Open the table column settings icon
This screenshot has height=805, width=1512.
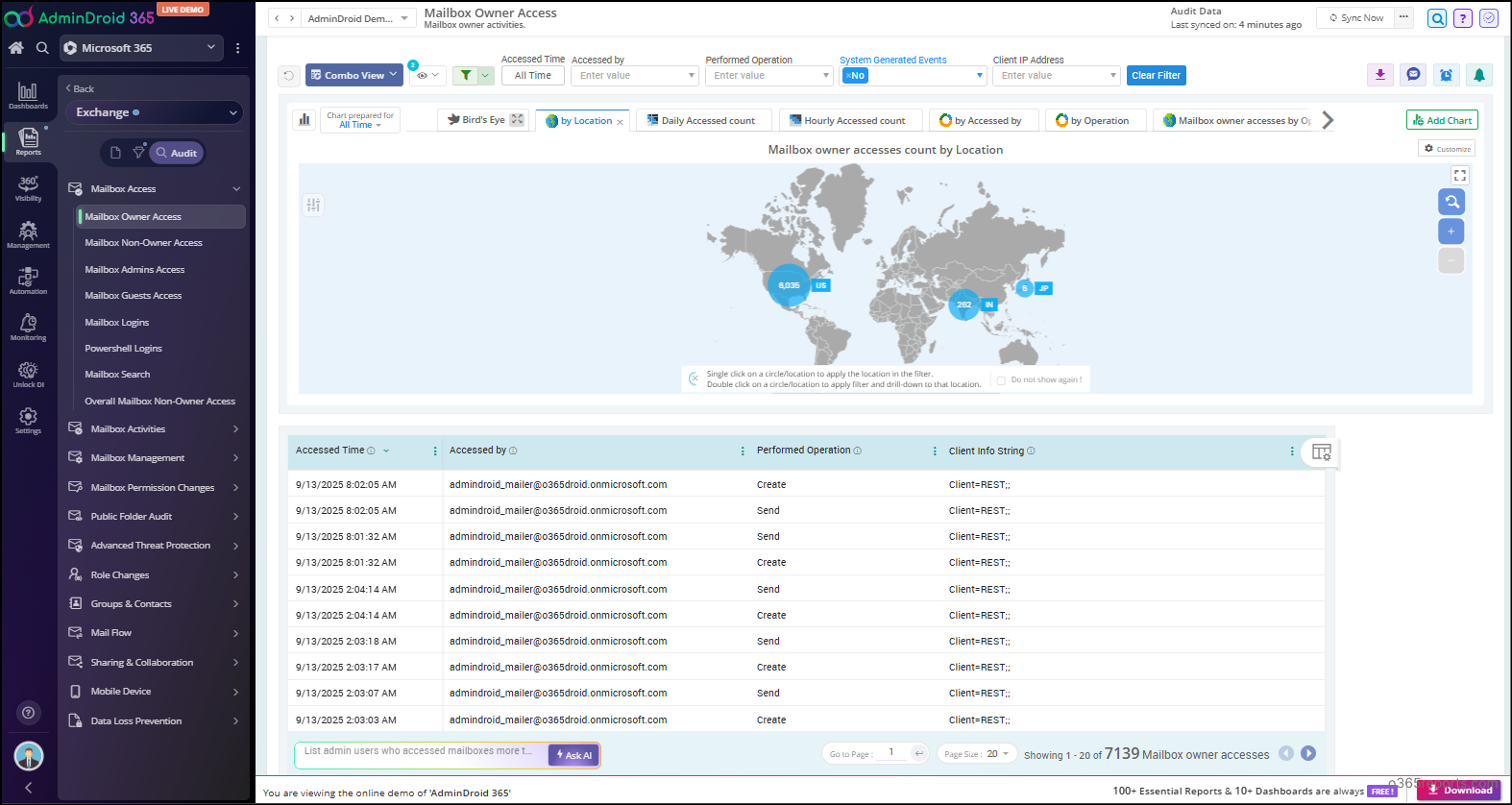point(1322,452)
